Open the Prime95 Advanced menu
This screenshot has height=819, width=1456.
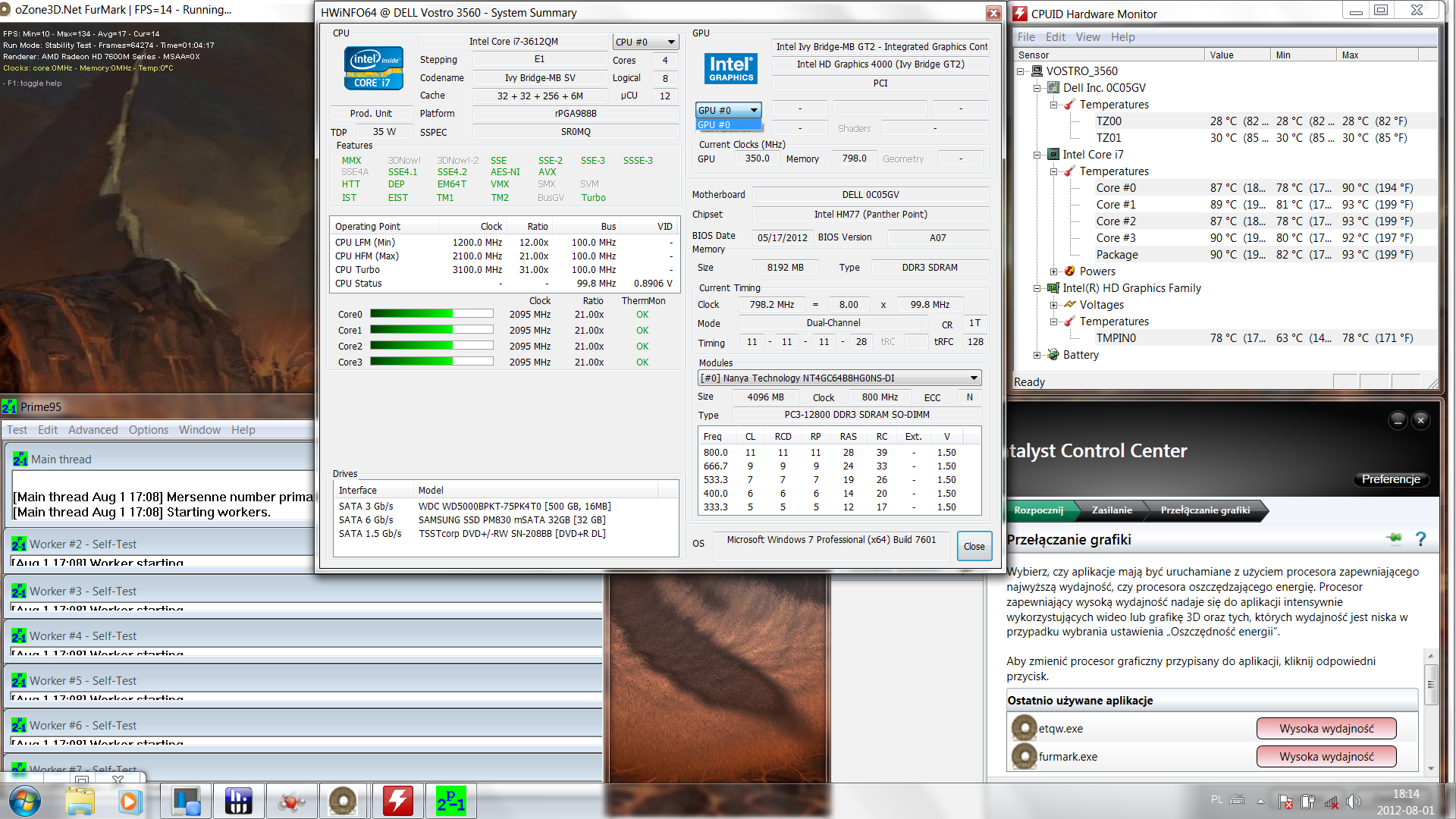tap(93, 430)
